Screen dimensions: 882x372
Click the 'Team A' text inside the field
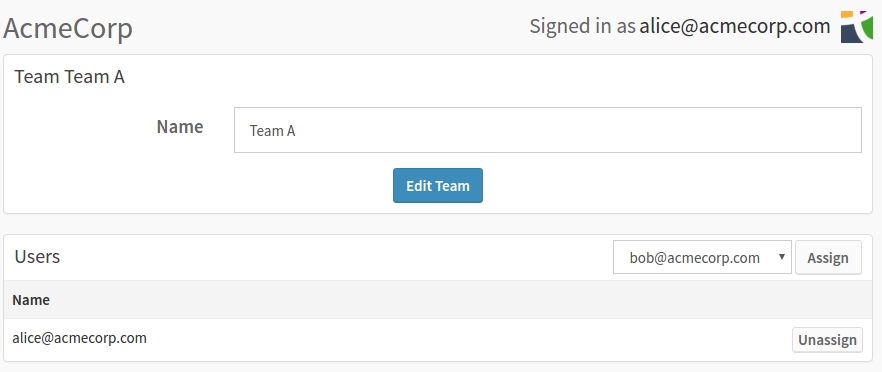point(272,131)
